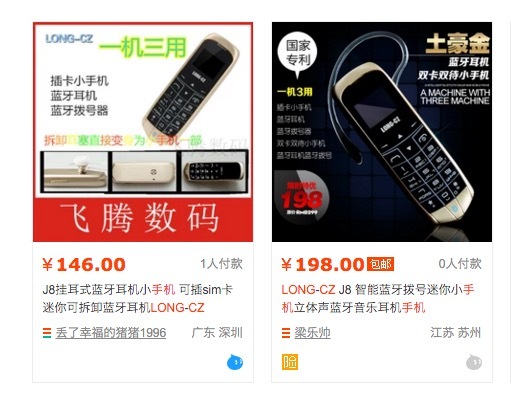Image resolution: width=511 pixels, height=400 pixels.
Task: Open seller shop 丢了幸福的猪猪1996
Action: pyautogui.click(x=111, y=333)
